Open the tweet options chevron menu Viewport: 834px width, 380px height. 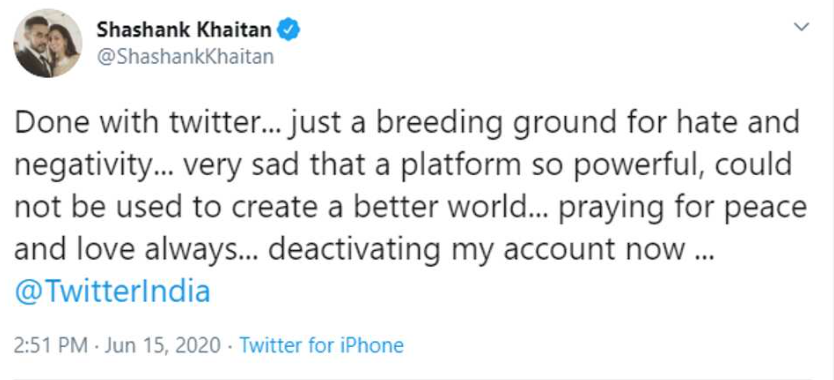click(801, 27)
